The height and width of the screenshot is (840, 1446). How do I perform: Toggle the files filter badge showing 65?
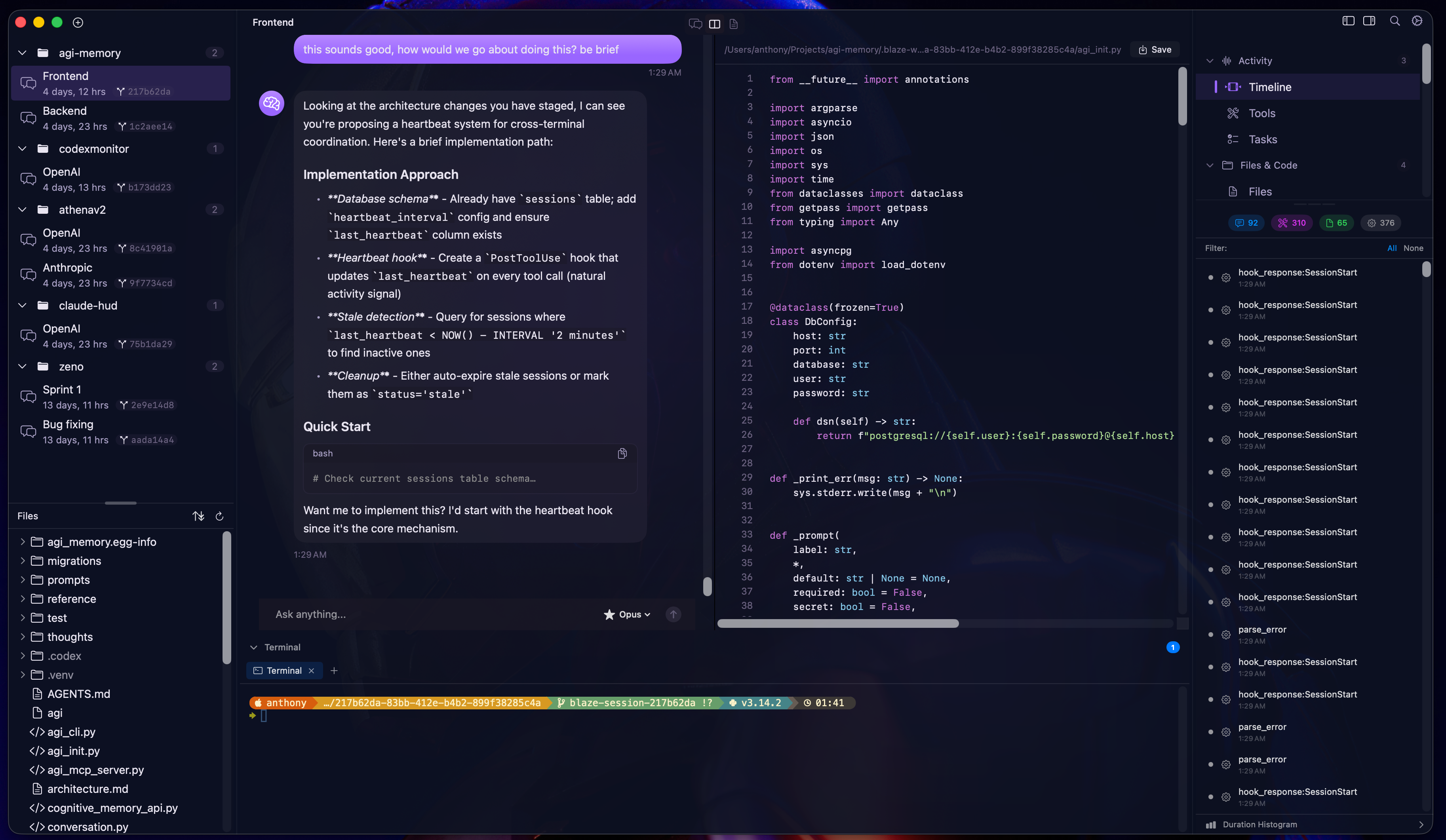tap(1336, 223)
